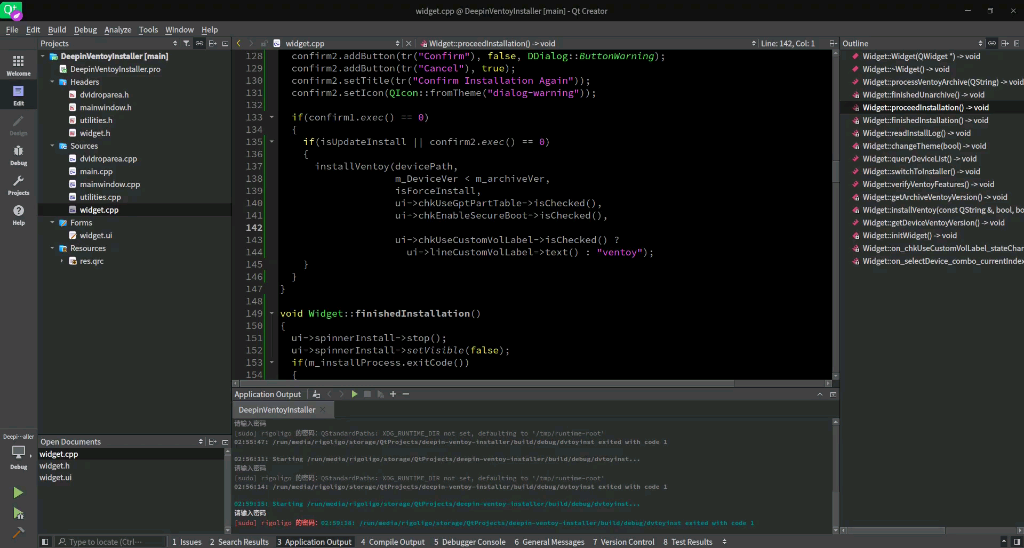Close the Application Output pane
Screen dimensions: 1024x548
click(x=833, y=394)
